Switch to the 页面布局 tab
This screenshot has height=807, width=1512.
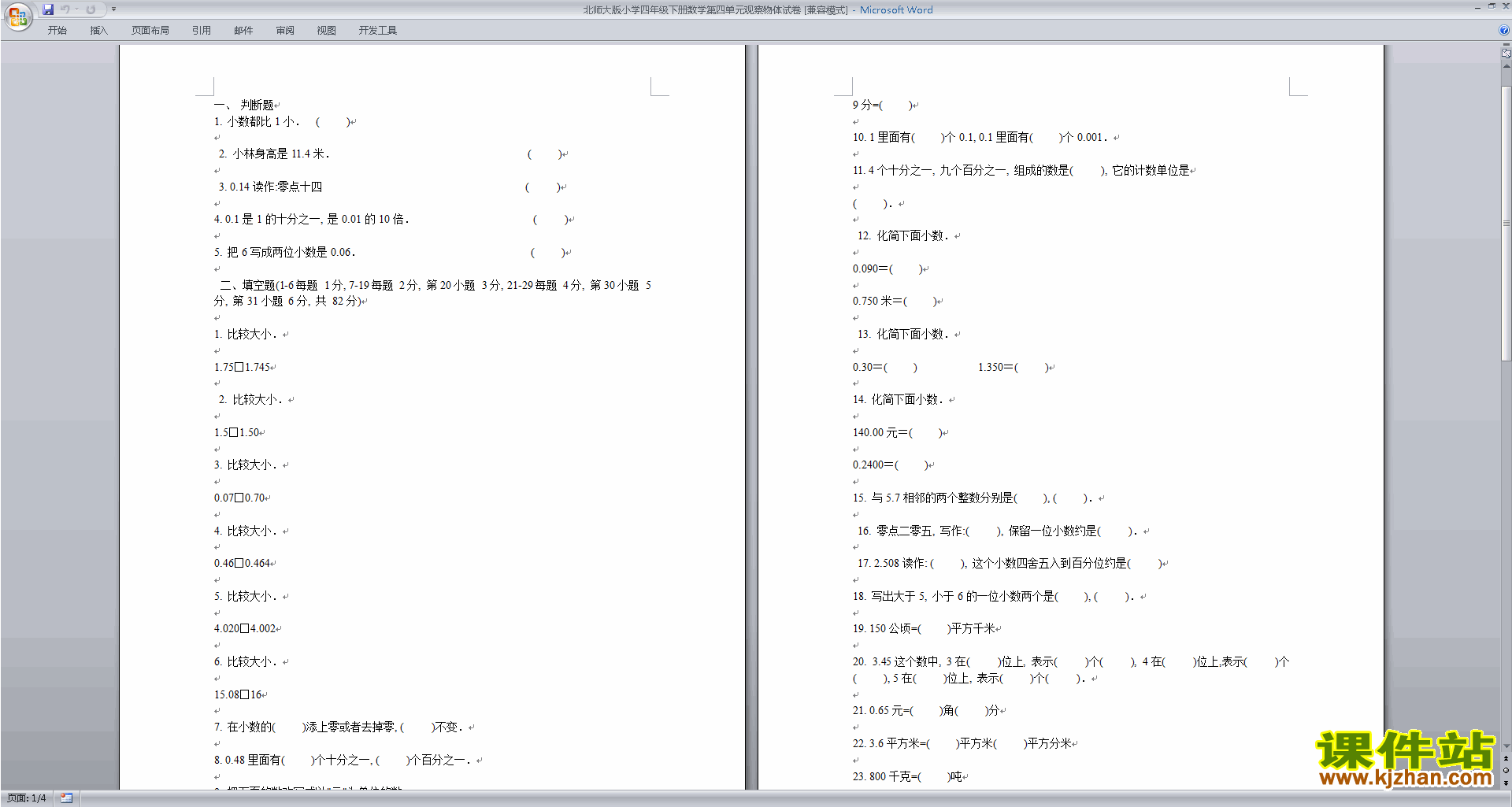150,31
